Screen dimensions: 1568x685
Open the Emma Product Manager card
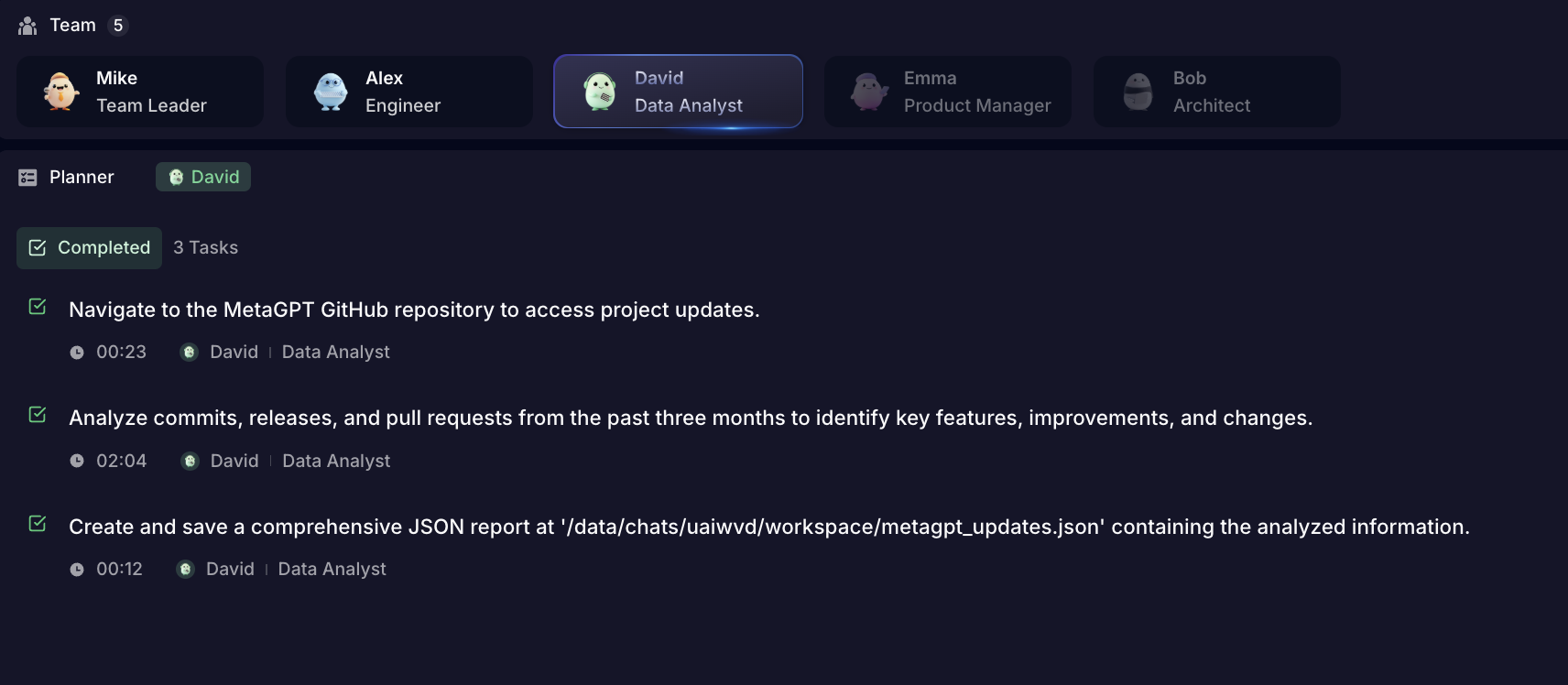point(948,92)
